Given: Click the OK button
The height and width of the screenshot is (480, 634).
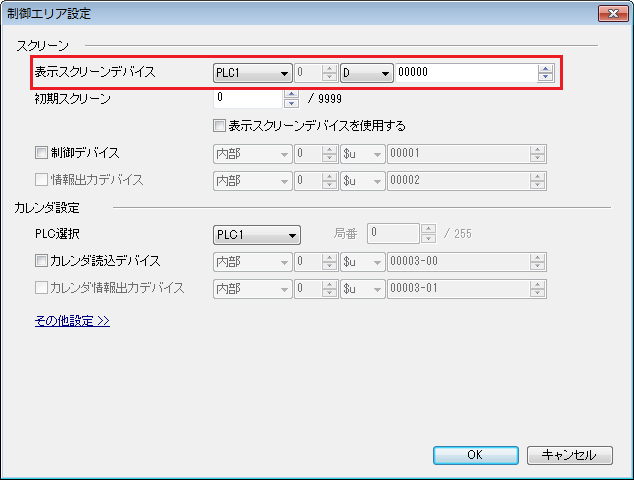Looking at the screenshot, I should (x=475, y=455).
